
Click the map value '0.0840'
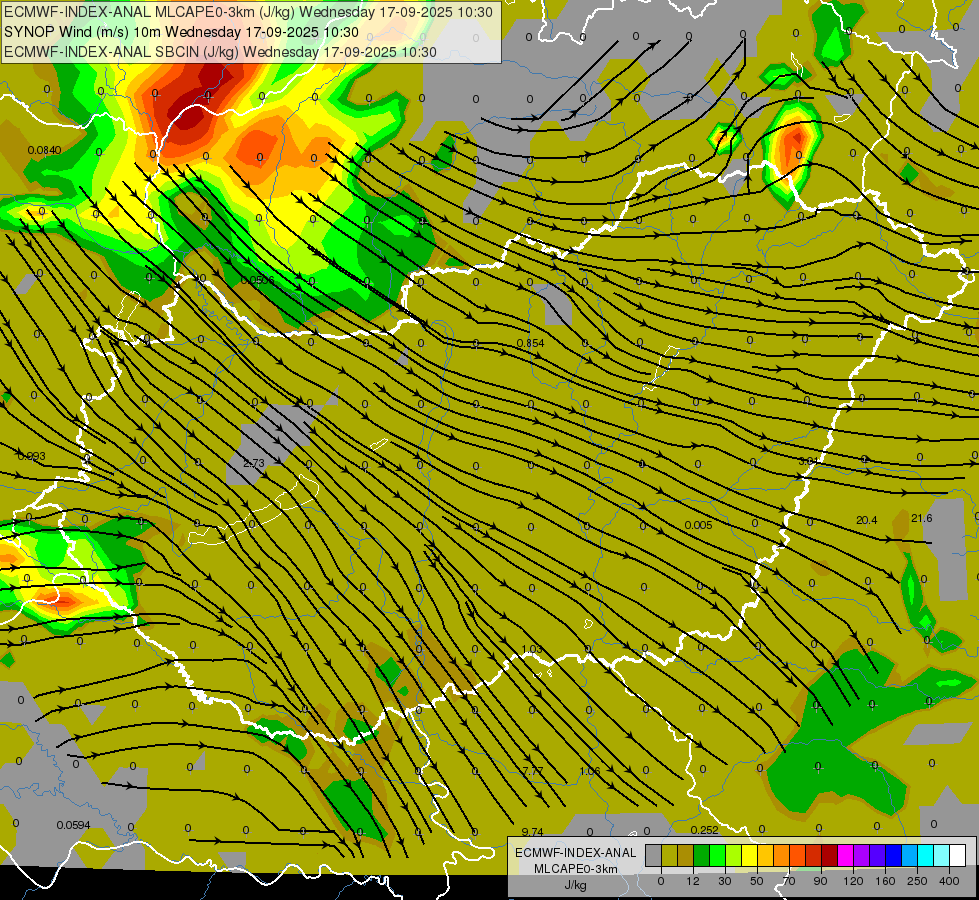coord(44,150)
